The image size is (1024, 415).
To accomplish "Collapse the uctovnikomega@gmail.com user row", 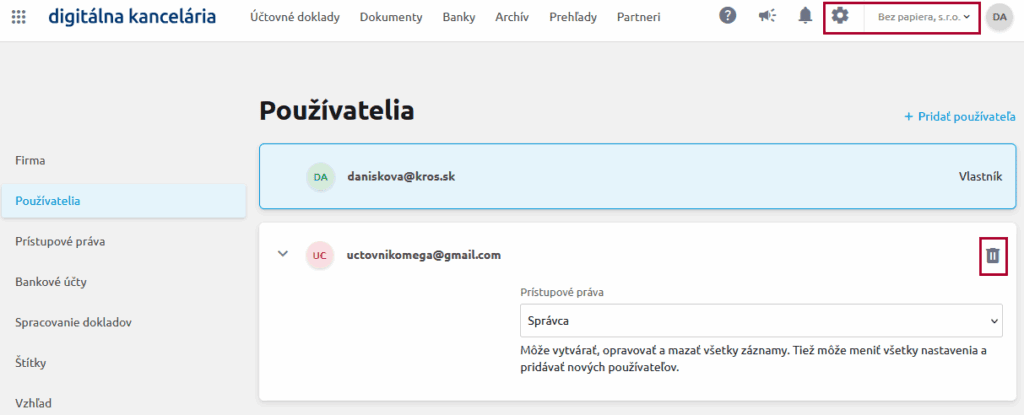I will click(x=283, y=254).
